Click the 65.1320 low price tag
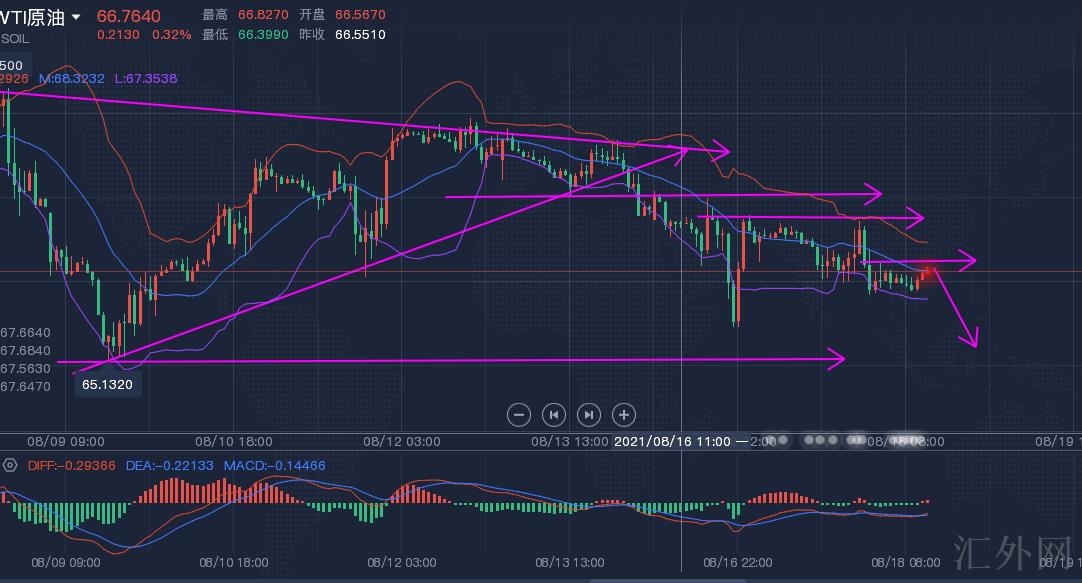This screenshot has height=583, width=1082. click(108, 383)
